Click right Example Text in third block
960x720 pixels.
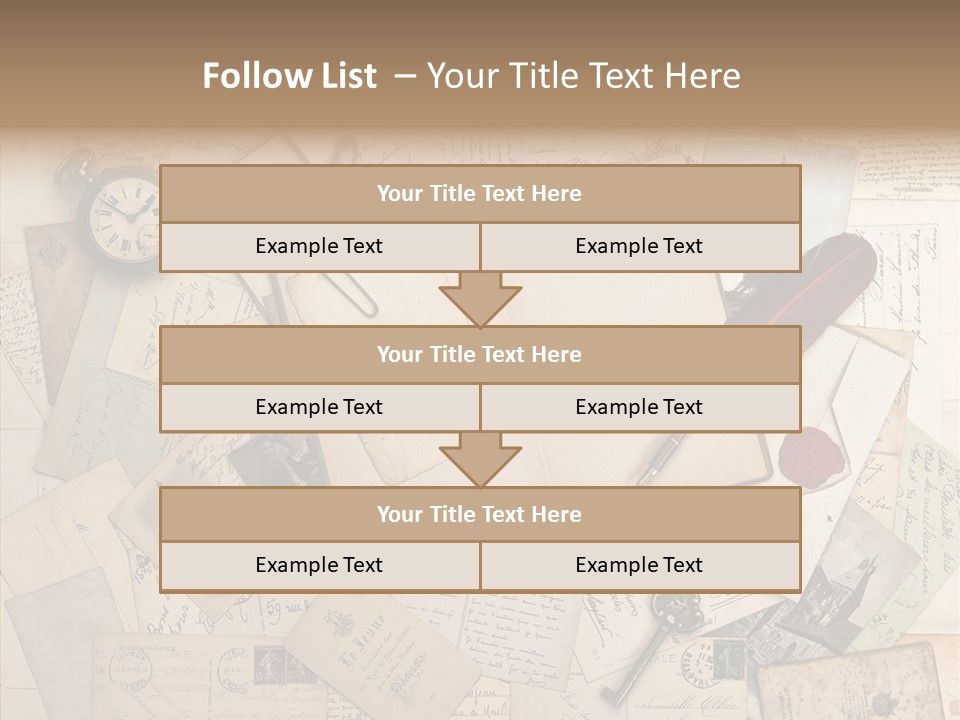click(639, 565)
